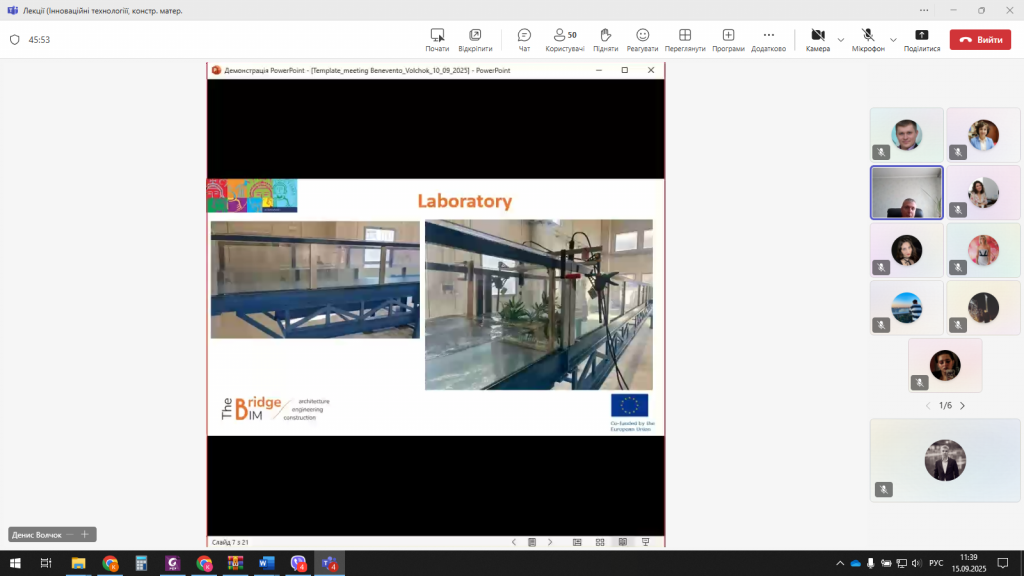Select the highlighted speaker video tile

point(906,192)
